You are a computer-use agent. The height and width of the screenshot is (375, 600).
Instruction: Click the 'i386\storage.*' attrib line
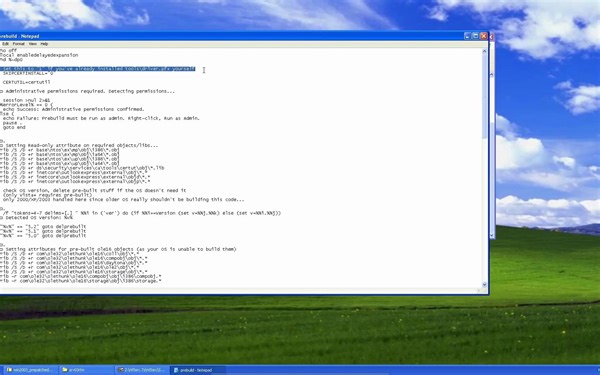tap(81, 281)
